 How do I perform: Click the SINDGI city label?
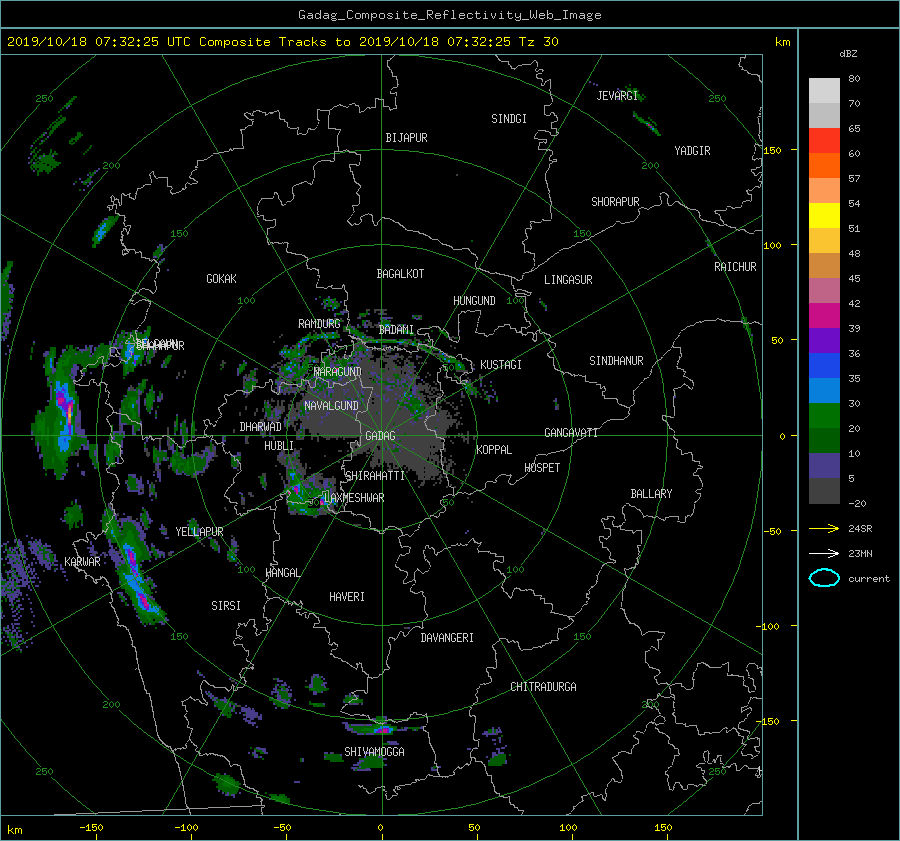[509, 119]
